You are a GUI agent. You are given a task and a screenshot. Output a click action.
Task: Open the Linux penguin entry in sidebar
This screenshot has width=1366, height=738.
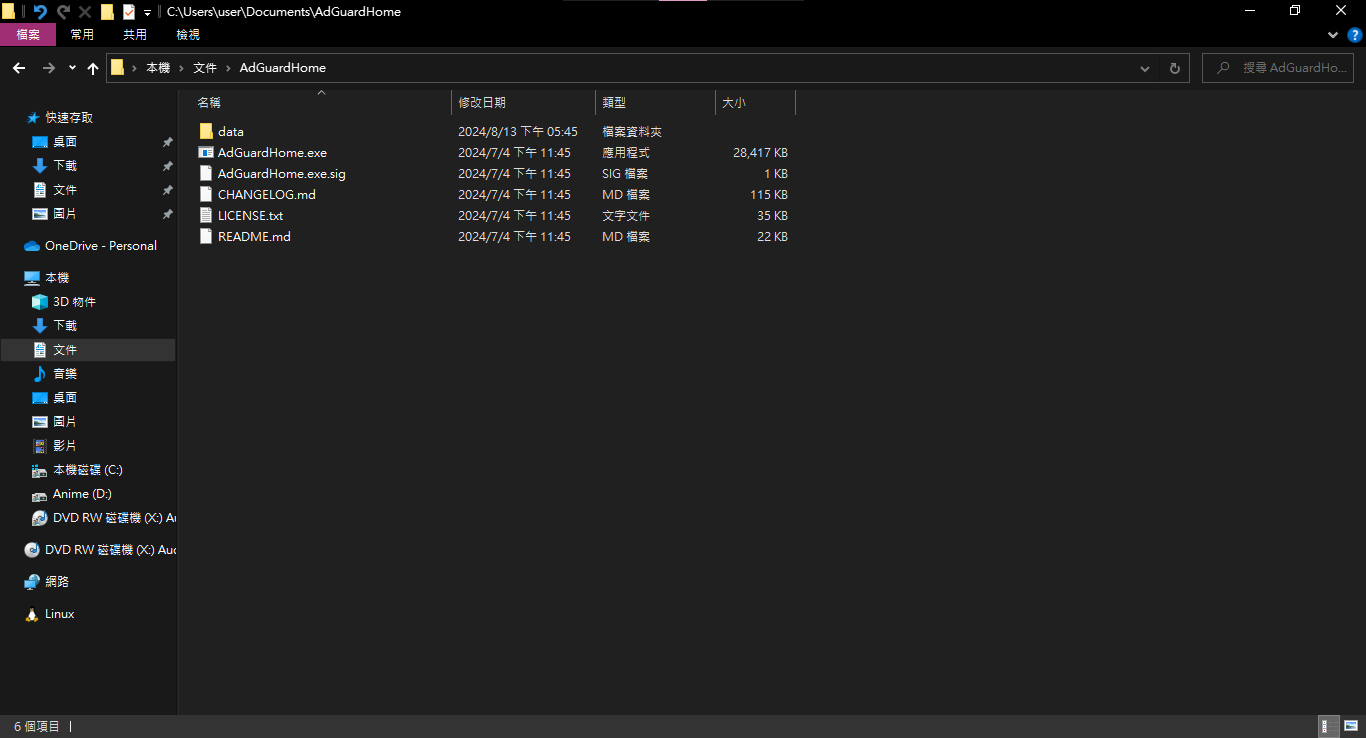pos(59,614)
